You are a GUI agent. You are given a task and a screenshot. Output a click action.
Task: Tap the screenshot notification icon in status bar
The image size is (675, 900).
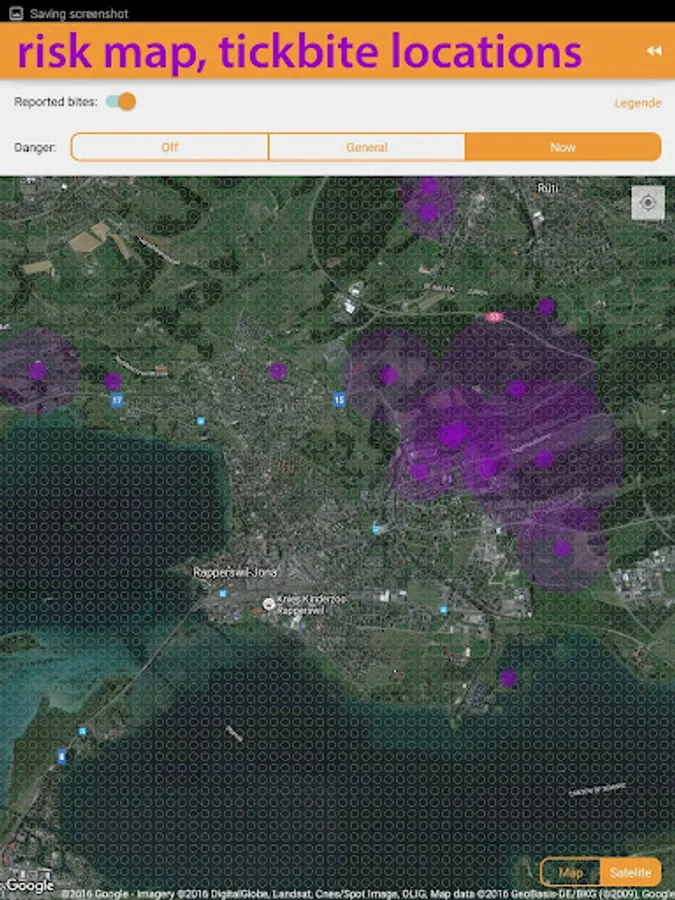pyautogui.click(x=16, y=13)
